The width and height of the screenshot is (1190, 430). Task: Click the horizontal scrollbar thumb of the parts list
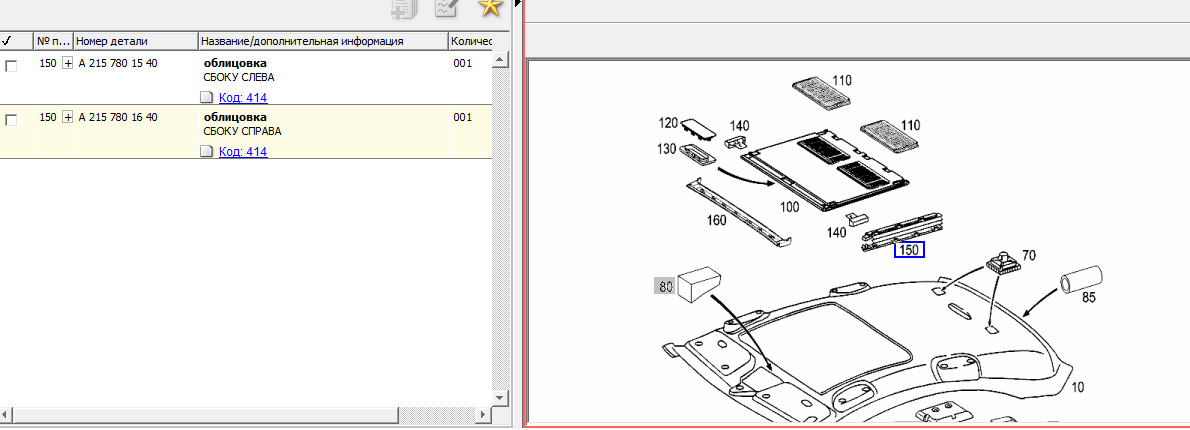click(x=206, y=414)
